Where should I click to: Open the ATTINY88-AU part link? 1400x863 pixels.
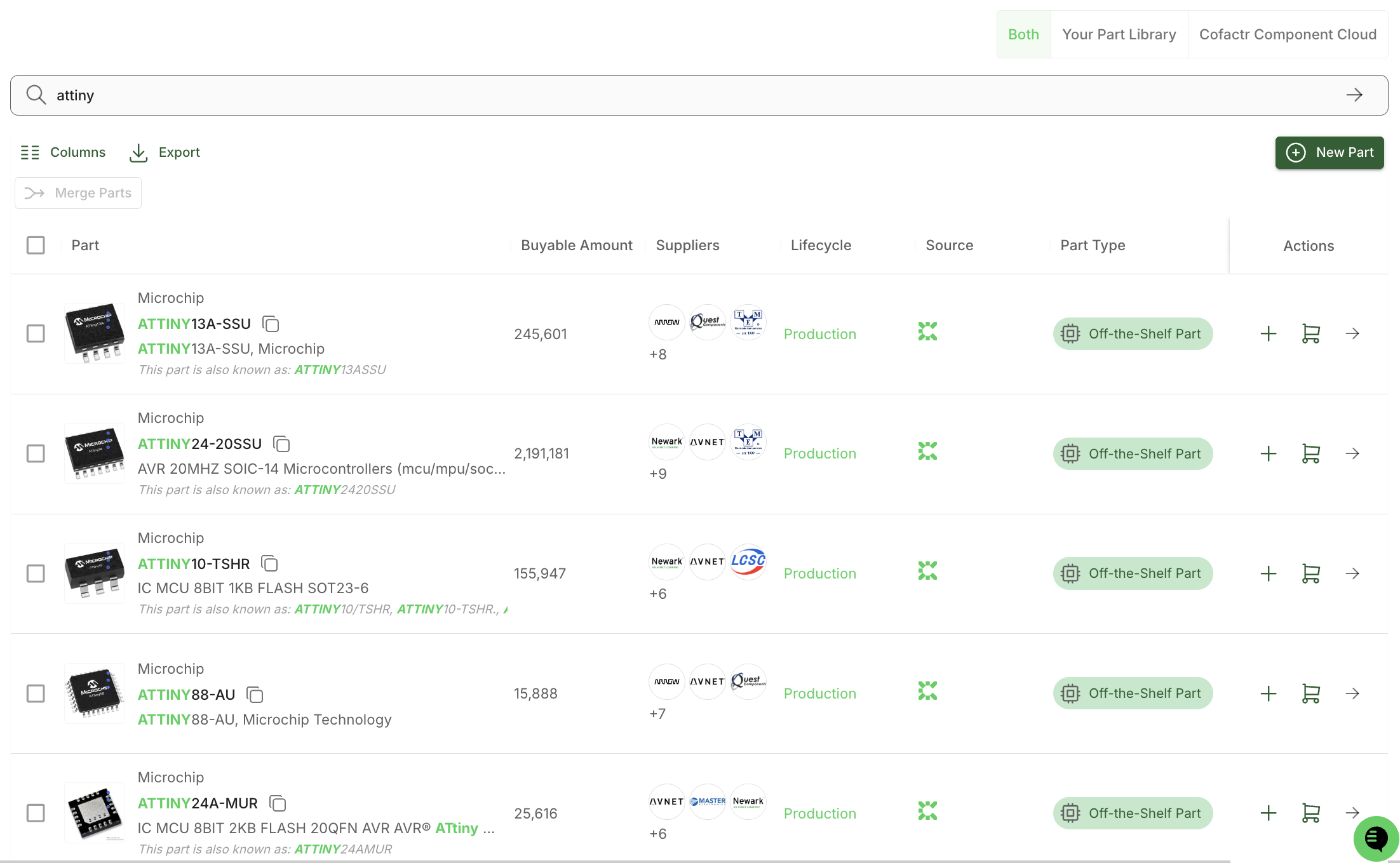click(x=187, y=695)
